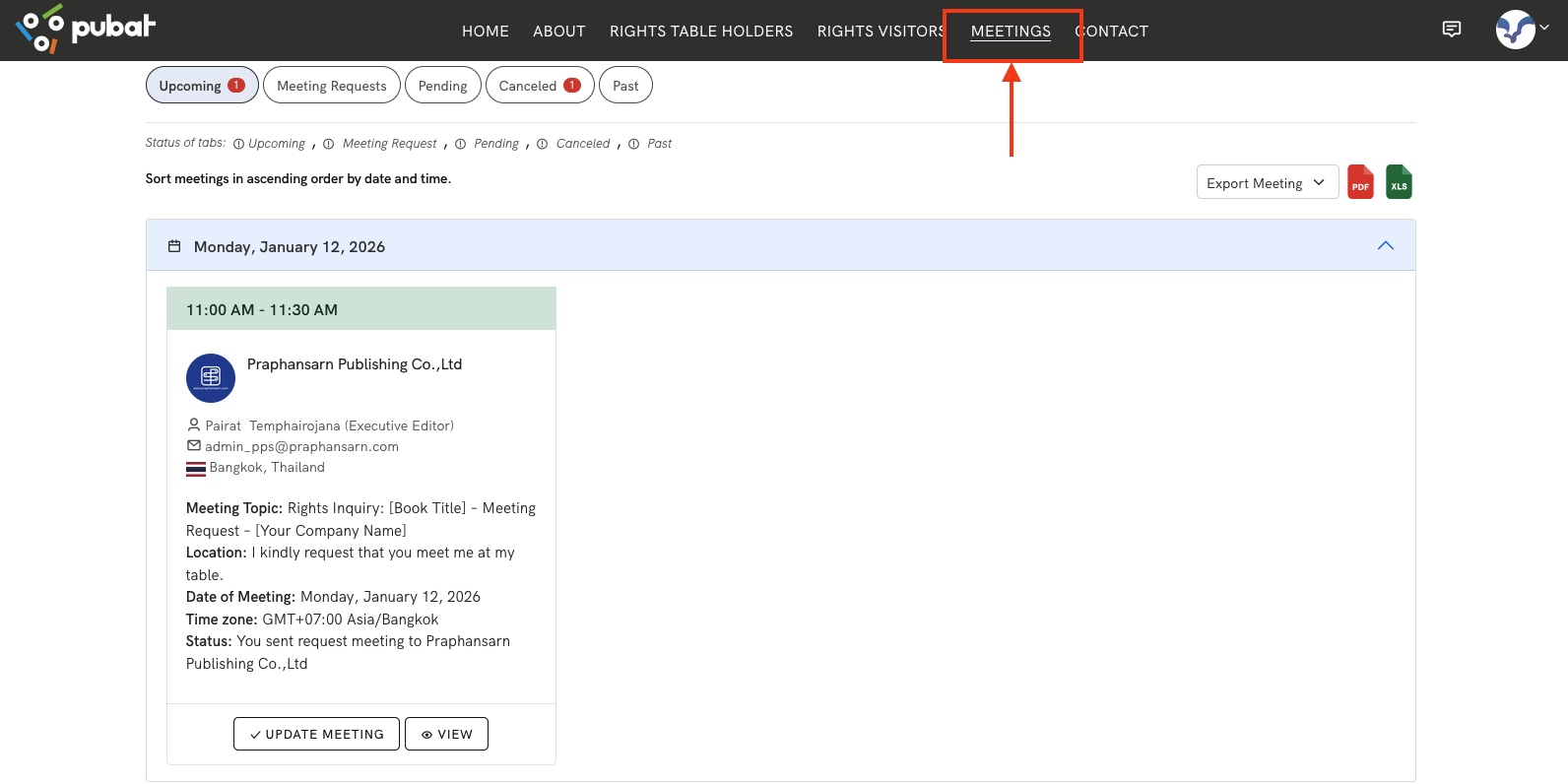Click the admin_pps@praphansarn.com email address
Image resolution: width=1568 pixels, height=784 pixels.
point(301,446)
